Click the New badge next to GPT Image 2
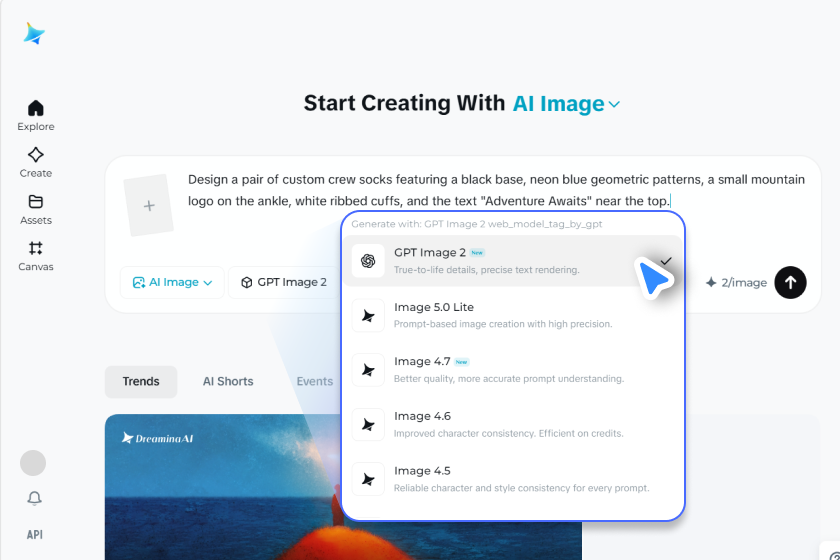This screenshot has width=840, height=560. coord(477,252)
